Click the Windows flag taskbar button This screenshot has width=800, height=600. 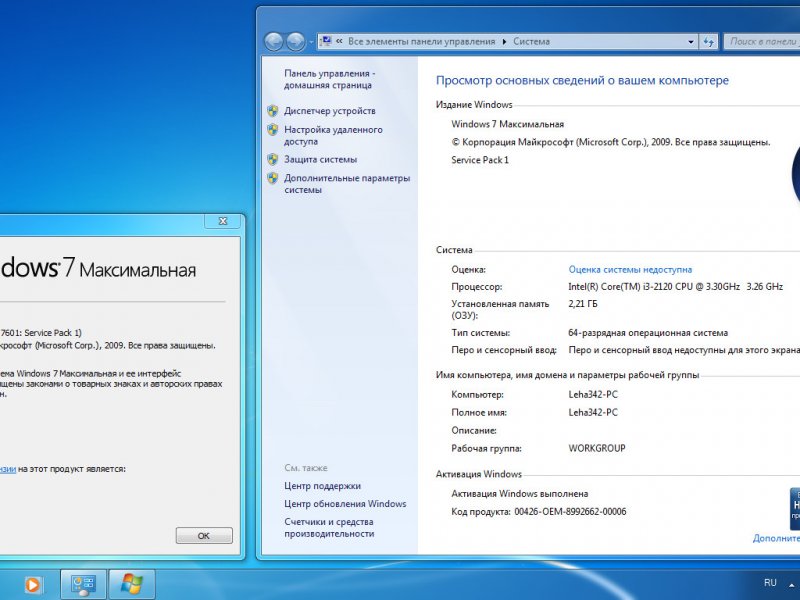point(132,585)
